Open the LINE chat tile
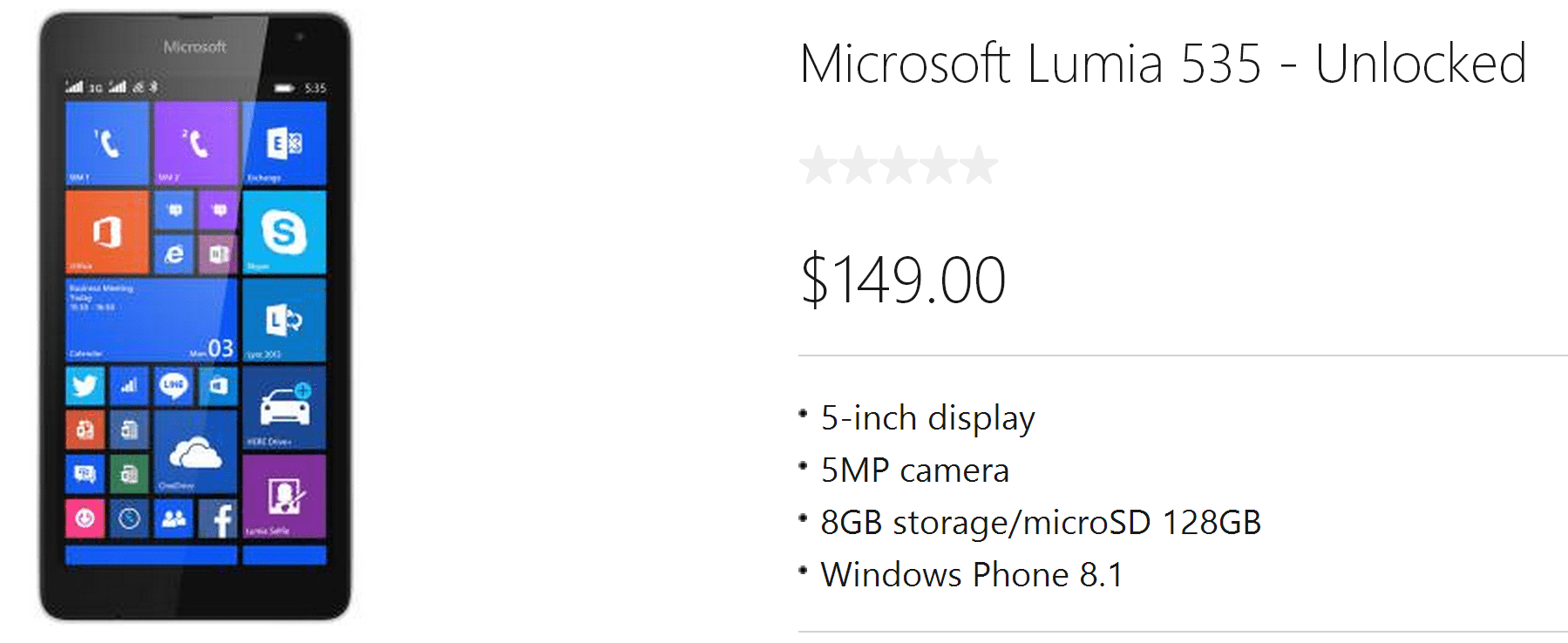This screenshot has width=1568, height=643. tap(173, 386)
